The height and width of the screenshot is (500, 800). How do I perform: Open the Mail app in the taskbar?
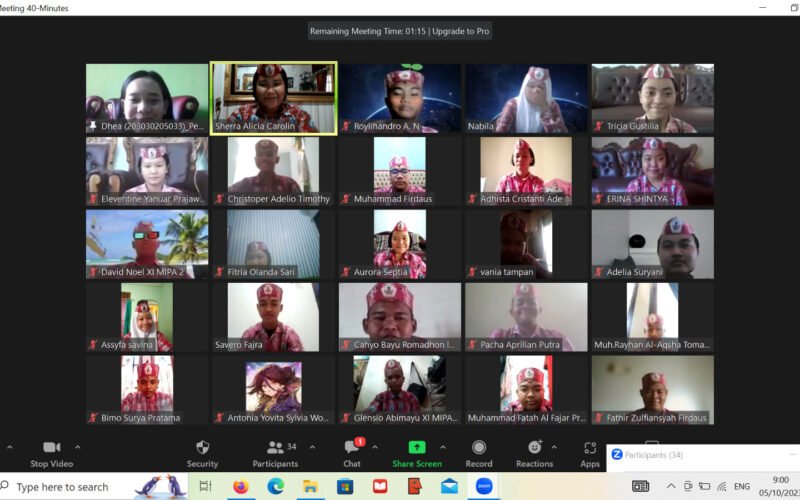(x=449, y=486)
